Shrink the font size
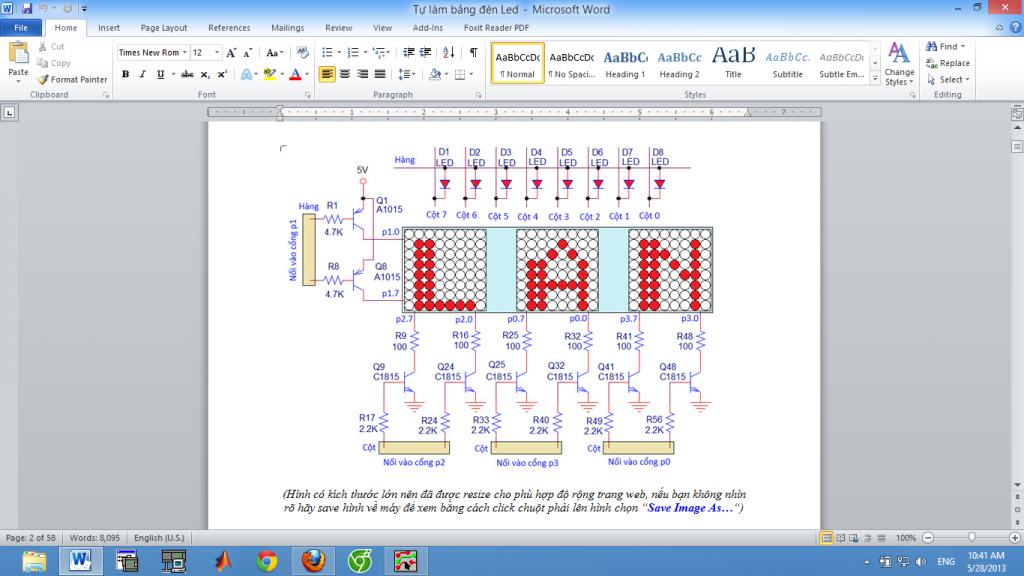This screenshot has width=1024, height=576. tap(248, 53)
